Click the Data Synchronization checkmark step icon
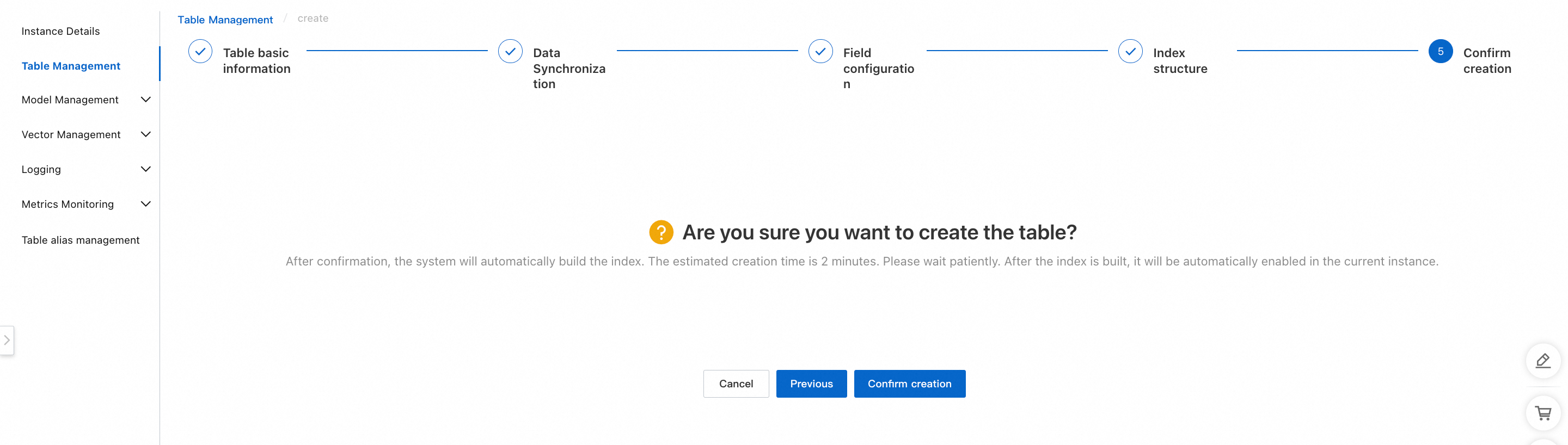 point(510,52)
